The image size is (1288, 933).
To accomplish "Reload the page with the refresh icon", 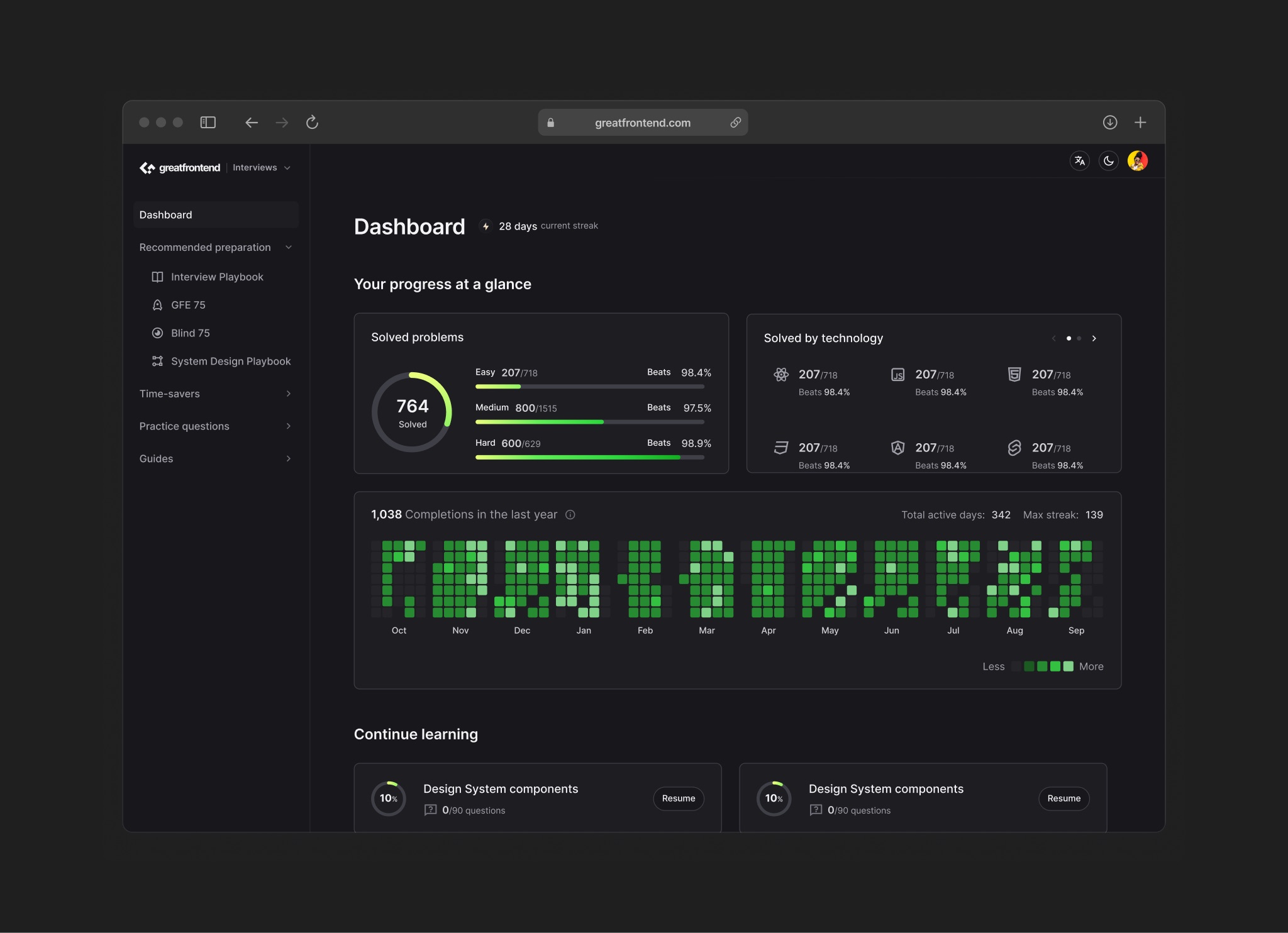I will [312, 122].
